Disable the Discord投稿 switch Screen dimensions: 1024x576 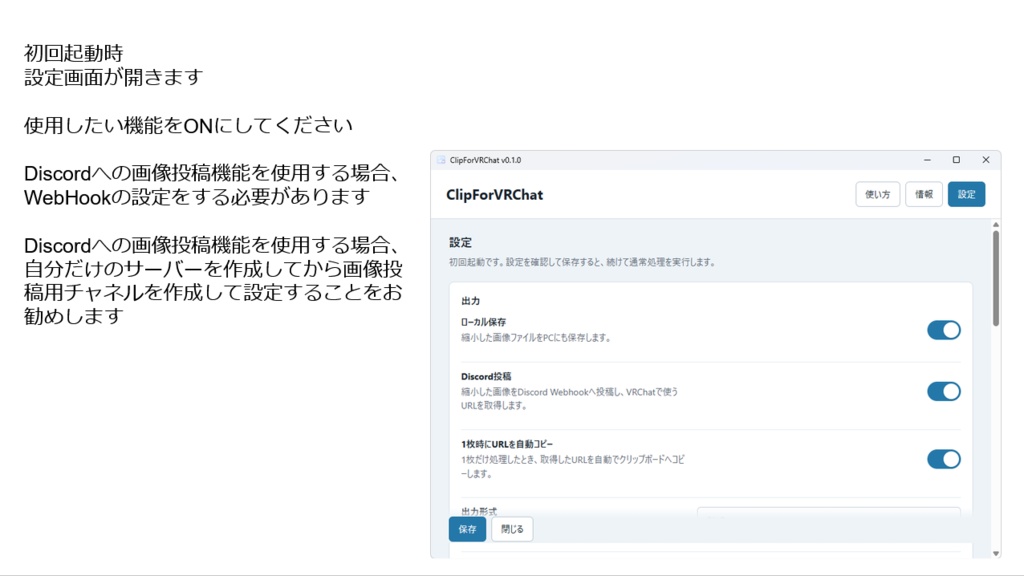click(944, 392)
